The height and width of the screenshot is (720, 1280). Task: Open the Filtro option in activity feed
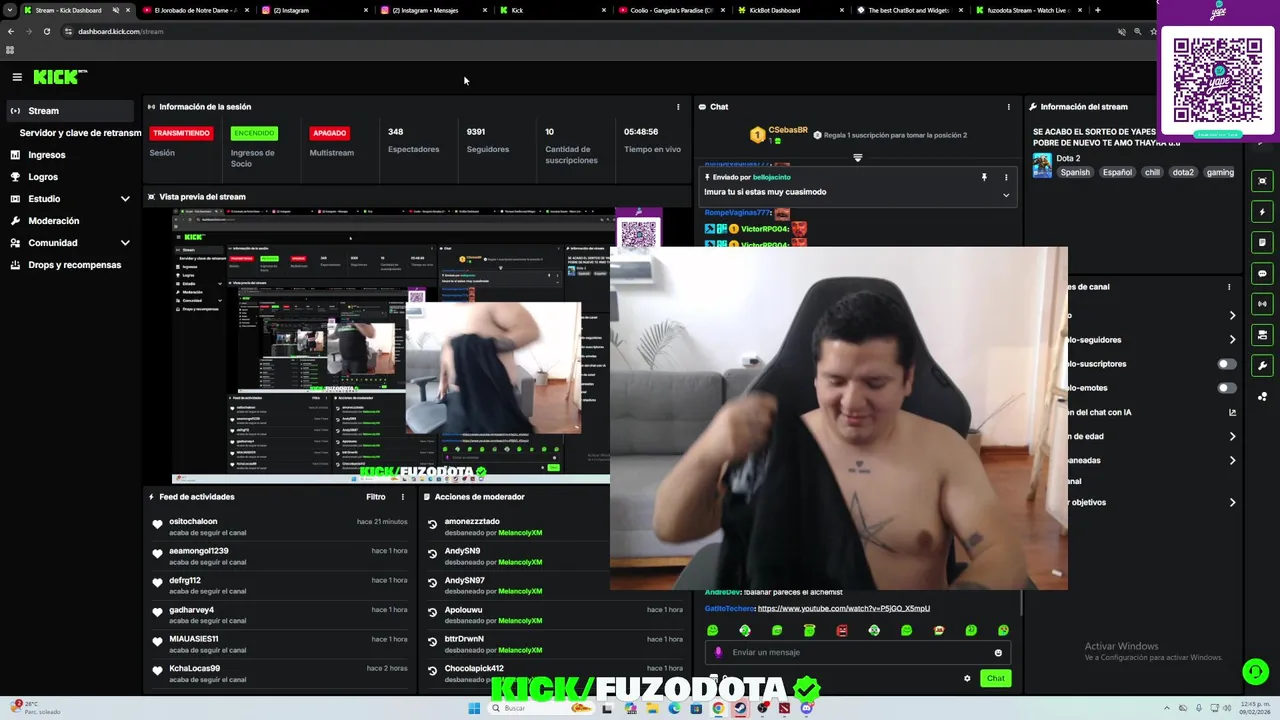coord(376,497)
